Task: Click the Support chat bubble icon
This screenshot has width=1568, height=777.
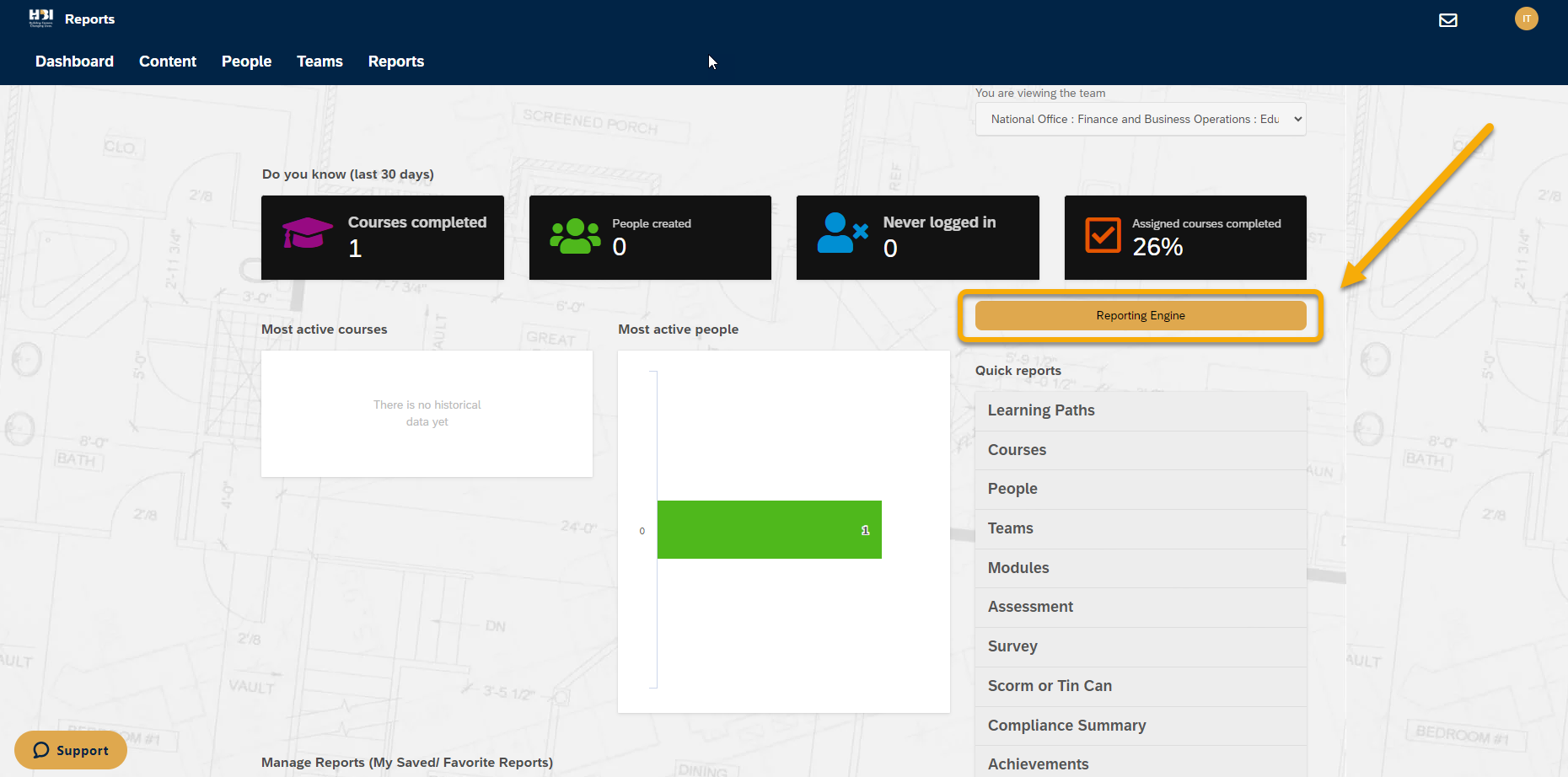Action: coord(41,750)
